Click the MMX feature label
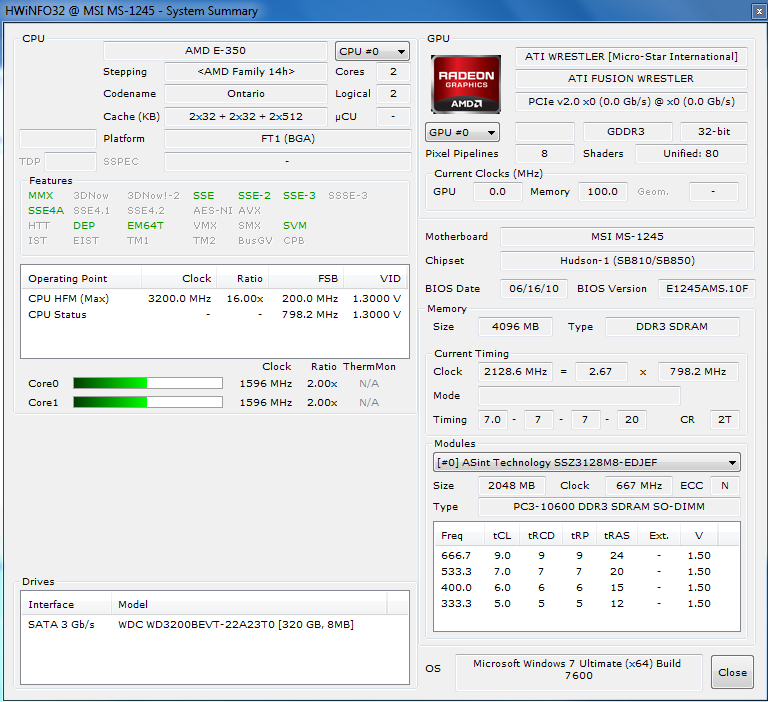The height and width of the screenshot is (702, 768). tap(41, 195)
